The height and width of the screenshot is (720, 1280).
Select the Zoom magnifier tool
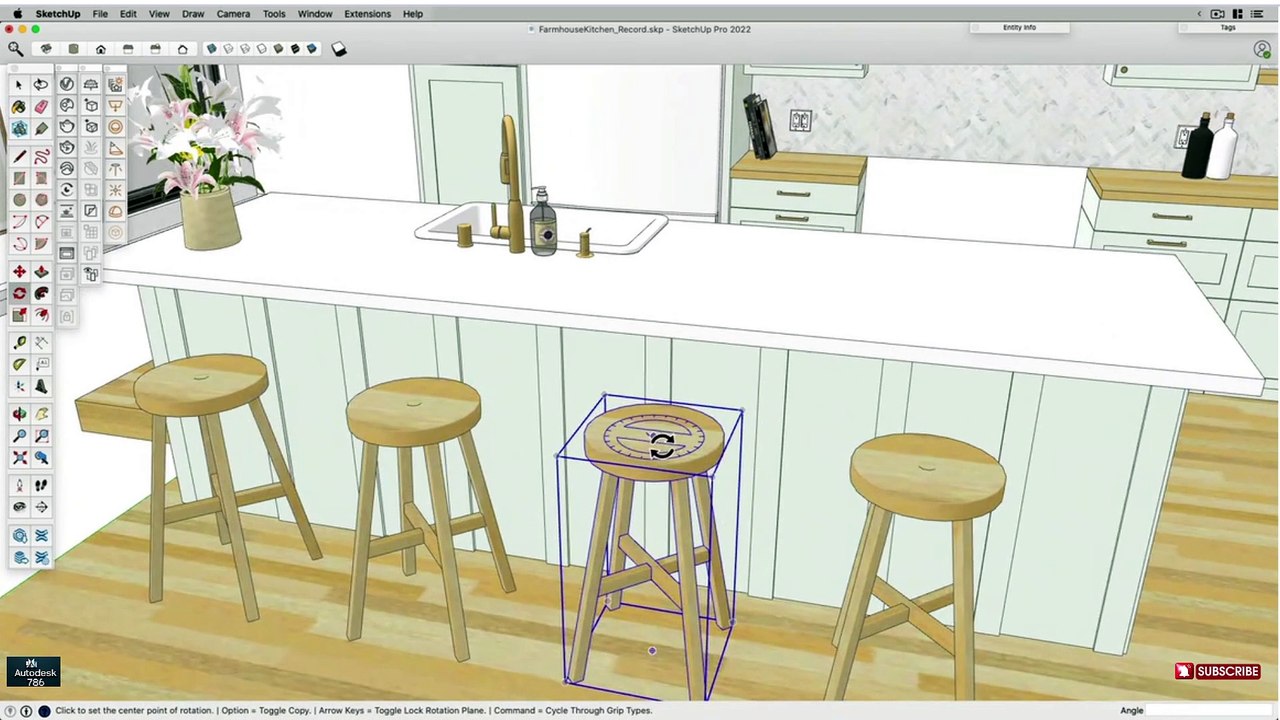19,436
